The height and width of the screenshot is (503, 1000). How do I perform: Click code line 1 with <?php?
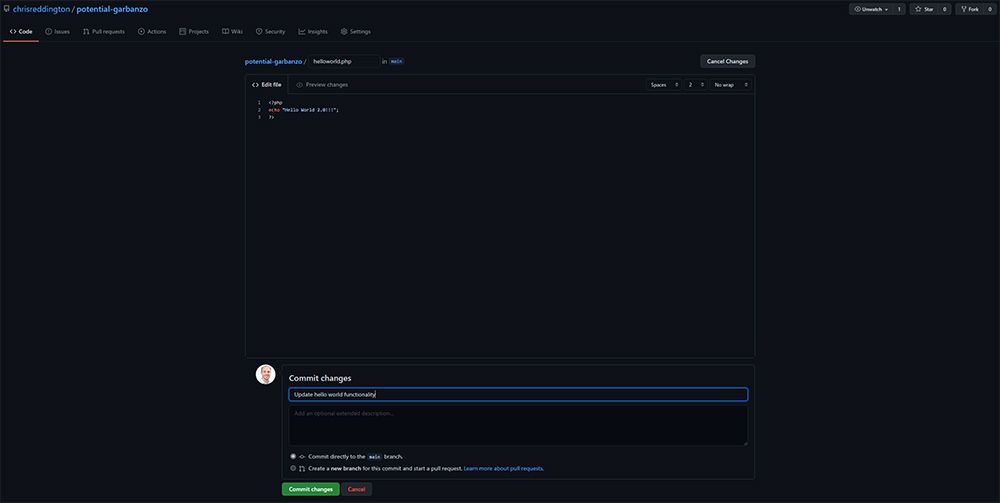[x=276, y=102]
